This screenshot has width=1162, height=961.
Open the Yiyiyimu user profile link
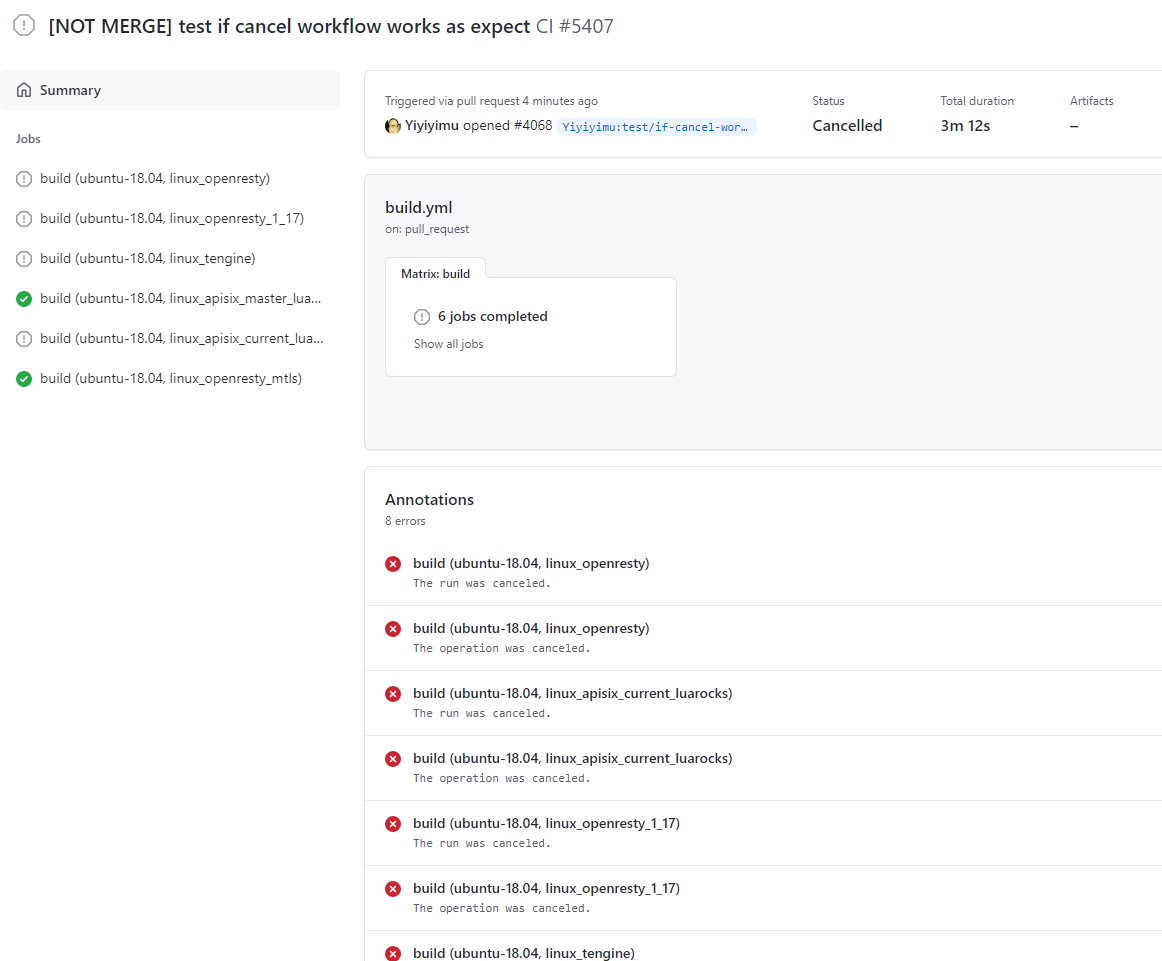[431, 125]
